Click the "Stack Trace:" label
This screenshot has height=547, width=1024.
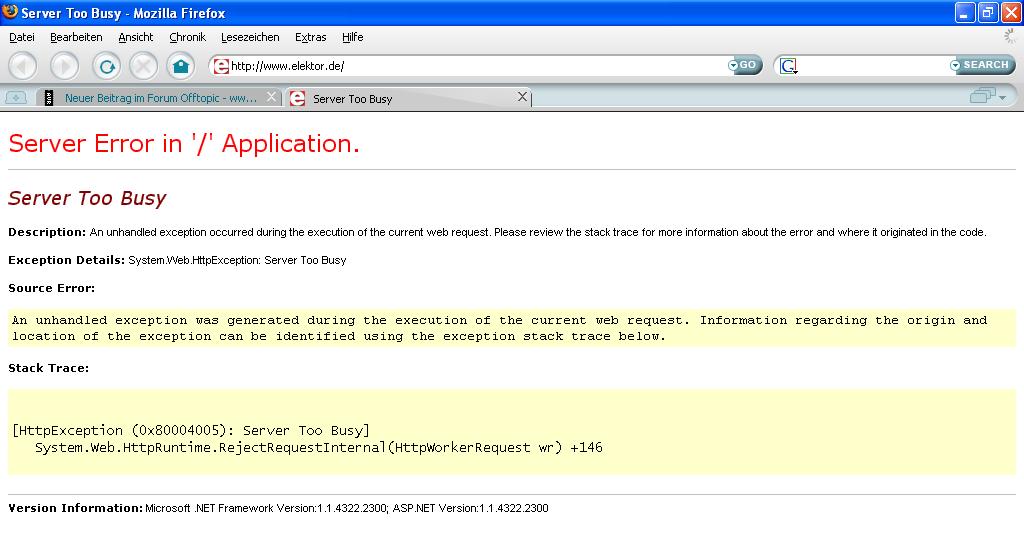pyautogui.click(x=48, y=368)
